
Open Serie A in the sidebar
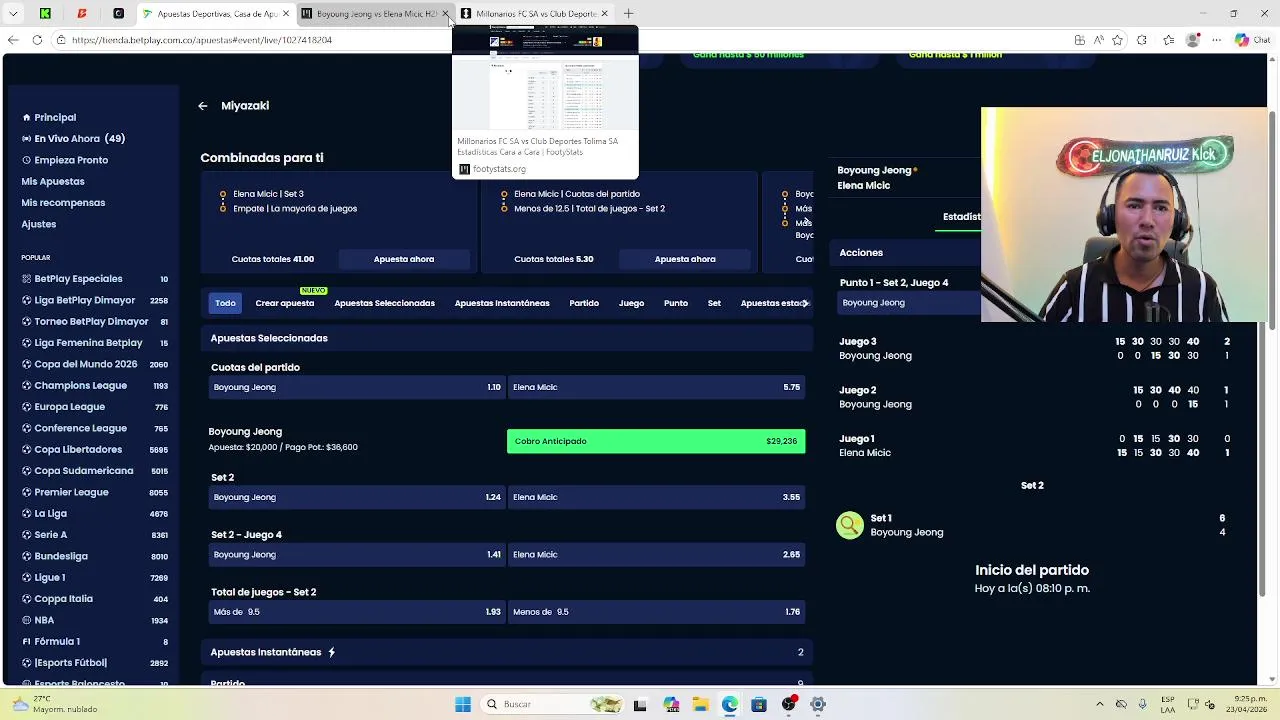click(51, 535)
